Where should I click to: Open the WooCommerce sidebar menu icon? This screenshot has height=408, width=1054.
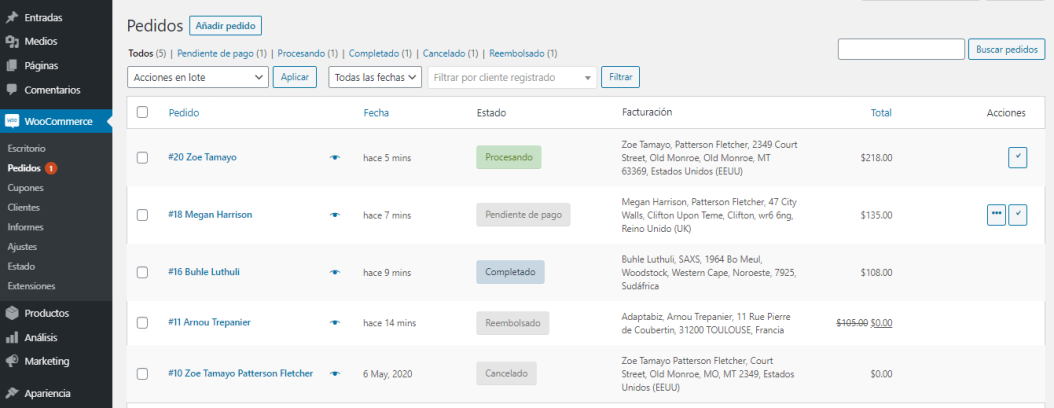[x=12, y=121]
